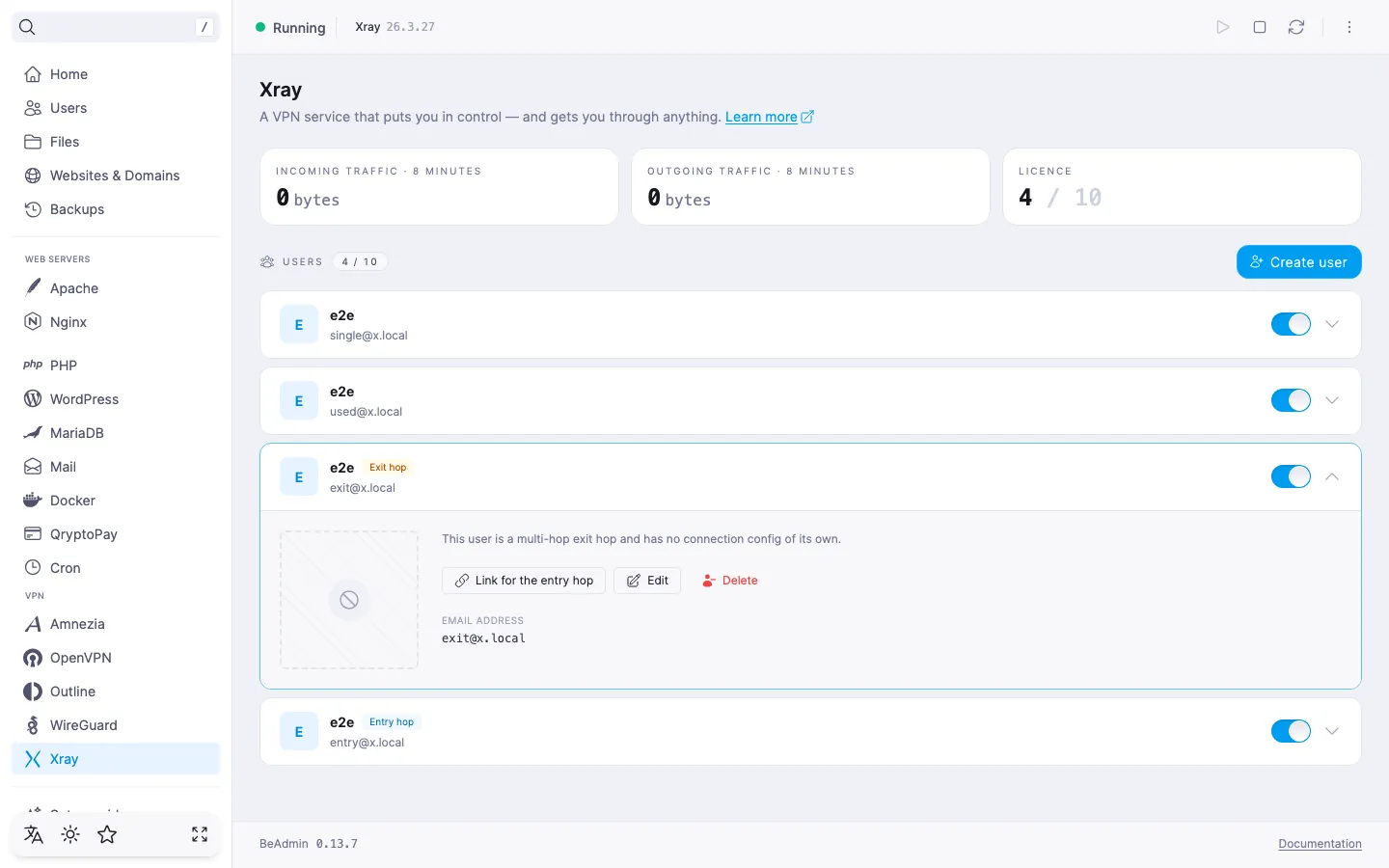
Task: Expand the single@x.local user row
Action: click(1332, 324)
